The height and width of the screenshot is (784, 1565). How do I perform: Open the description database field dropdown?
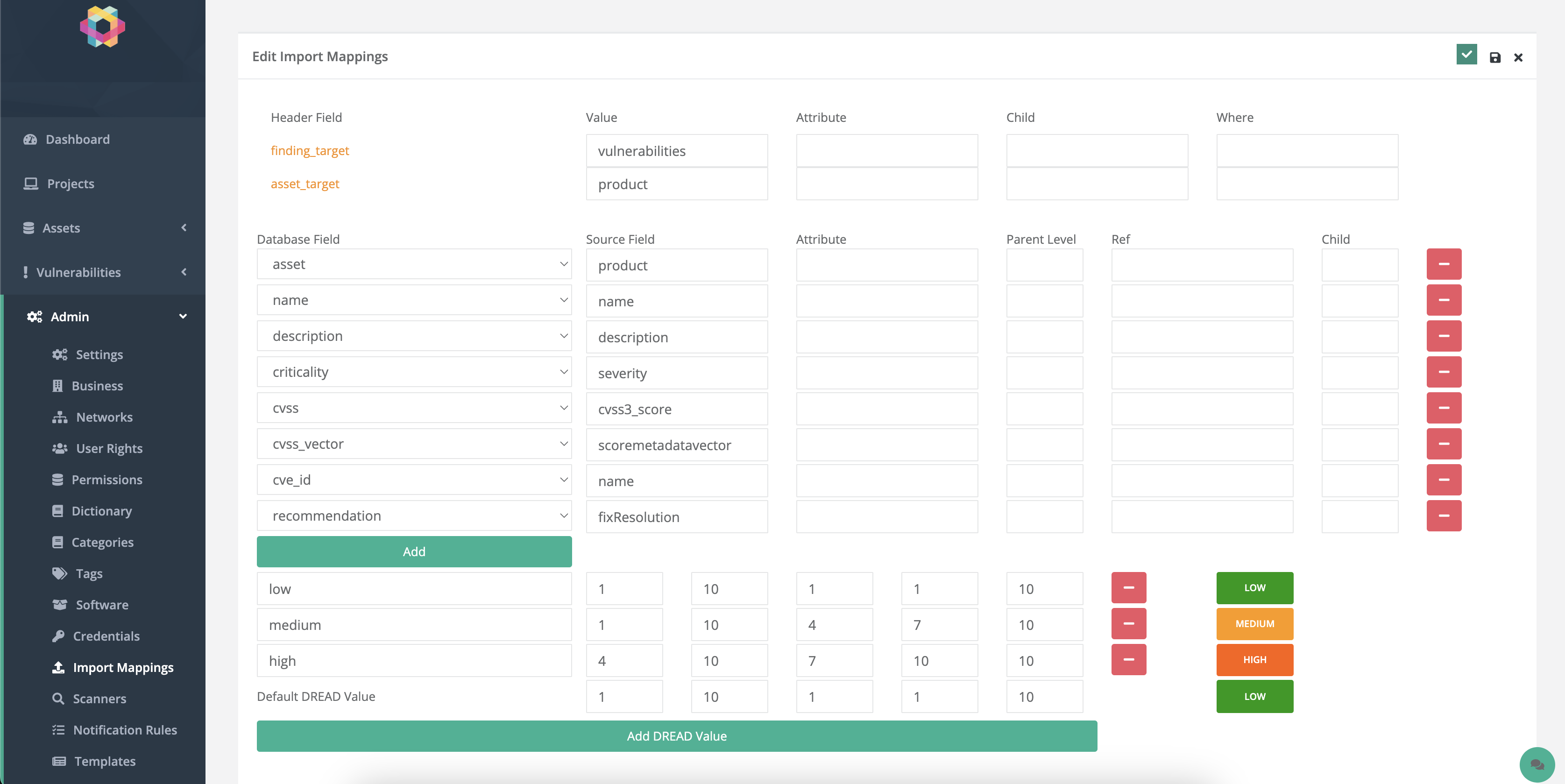[x=414, y=336]
